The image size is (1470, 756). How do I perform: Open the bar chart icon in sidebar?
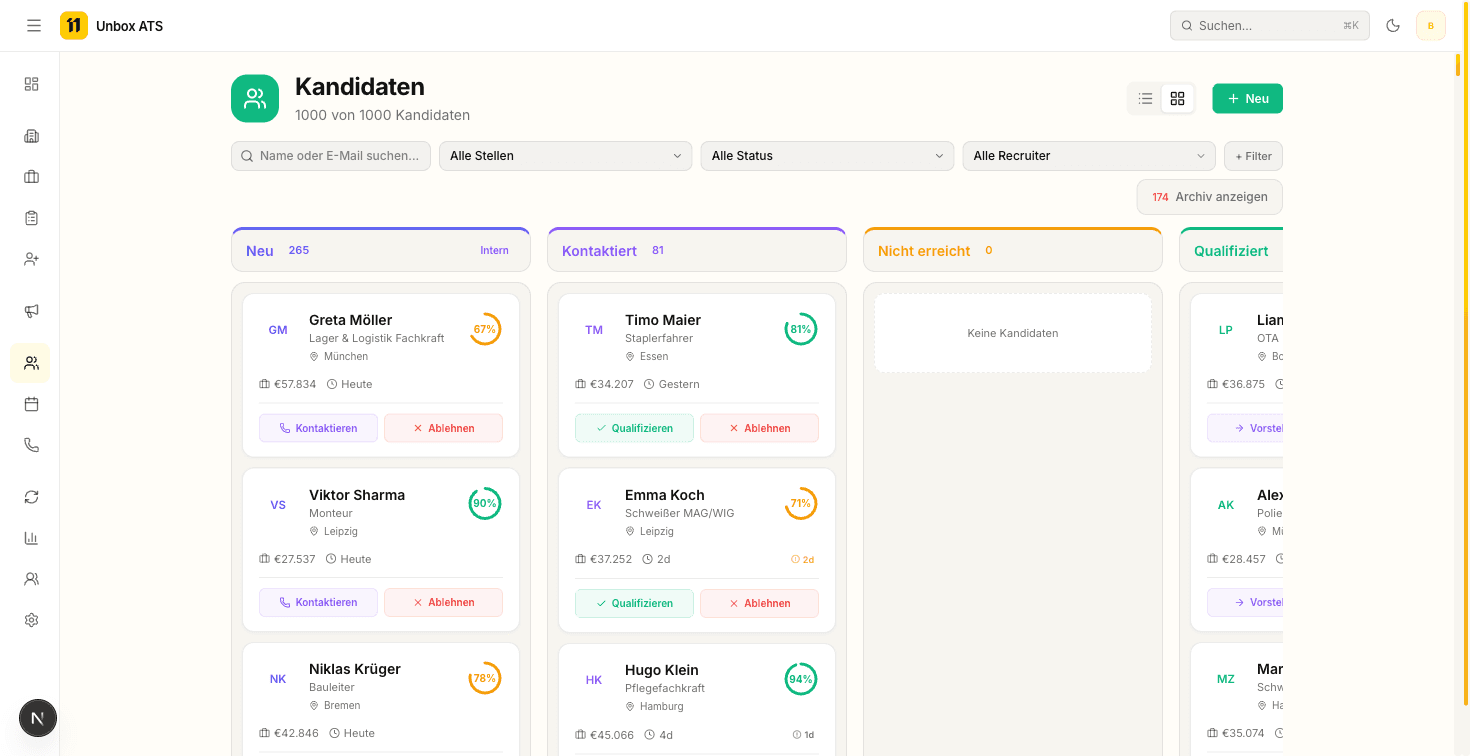pos(31,538)
